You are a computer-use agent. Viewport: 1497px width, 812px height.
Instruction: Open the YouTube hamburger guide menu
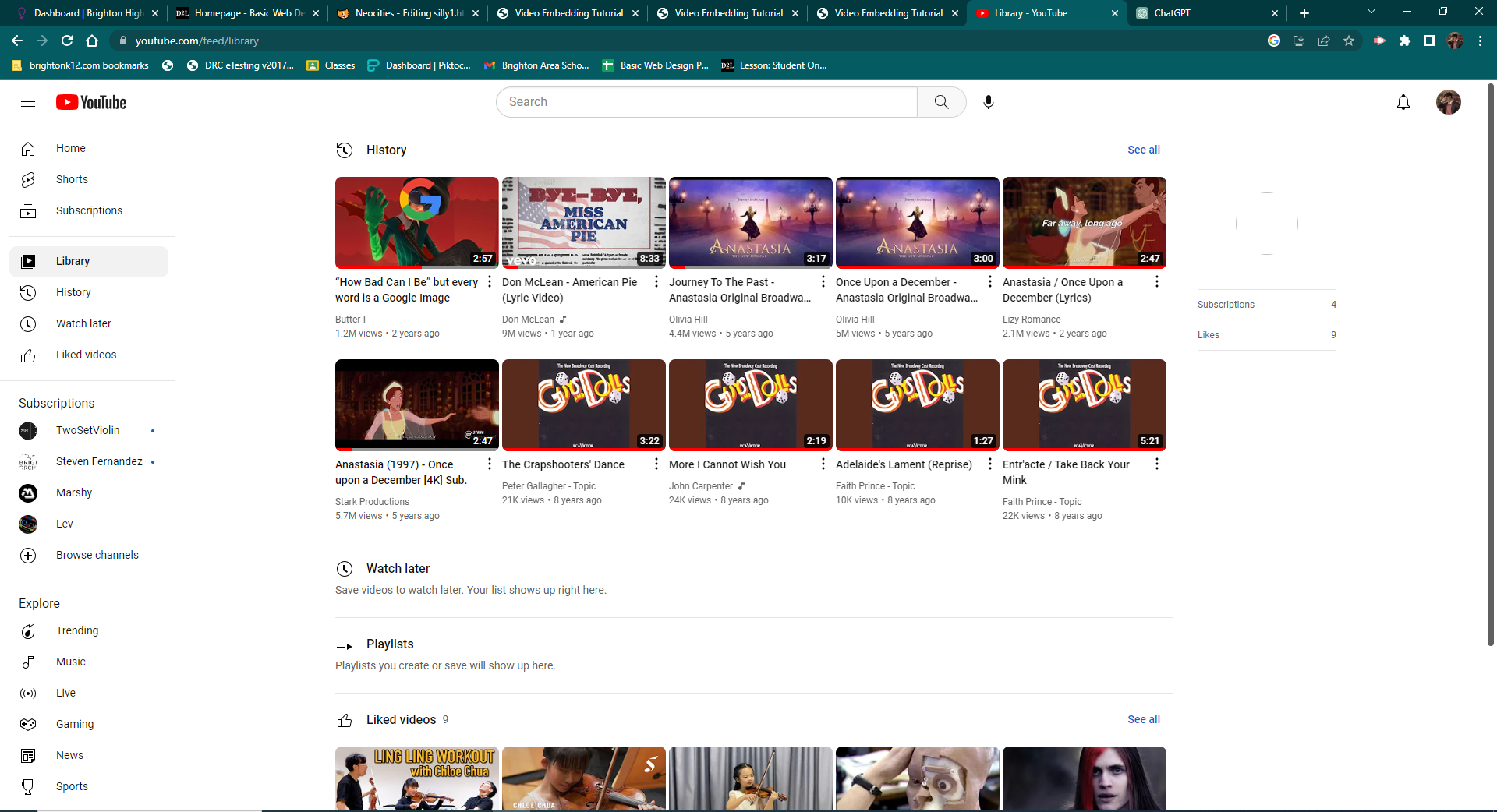click(x=28, y=102)
